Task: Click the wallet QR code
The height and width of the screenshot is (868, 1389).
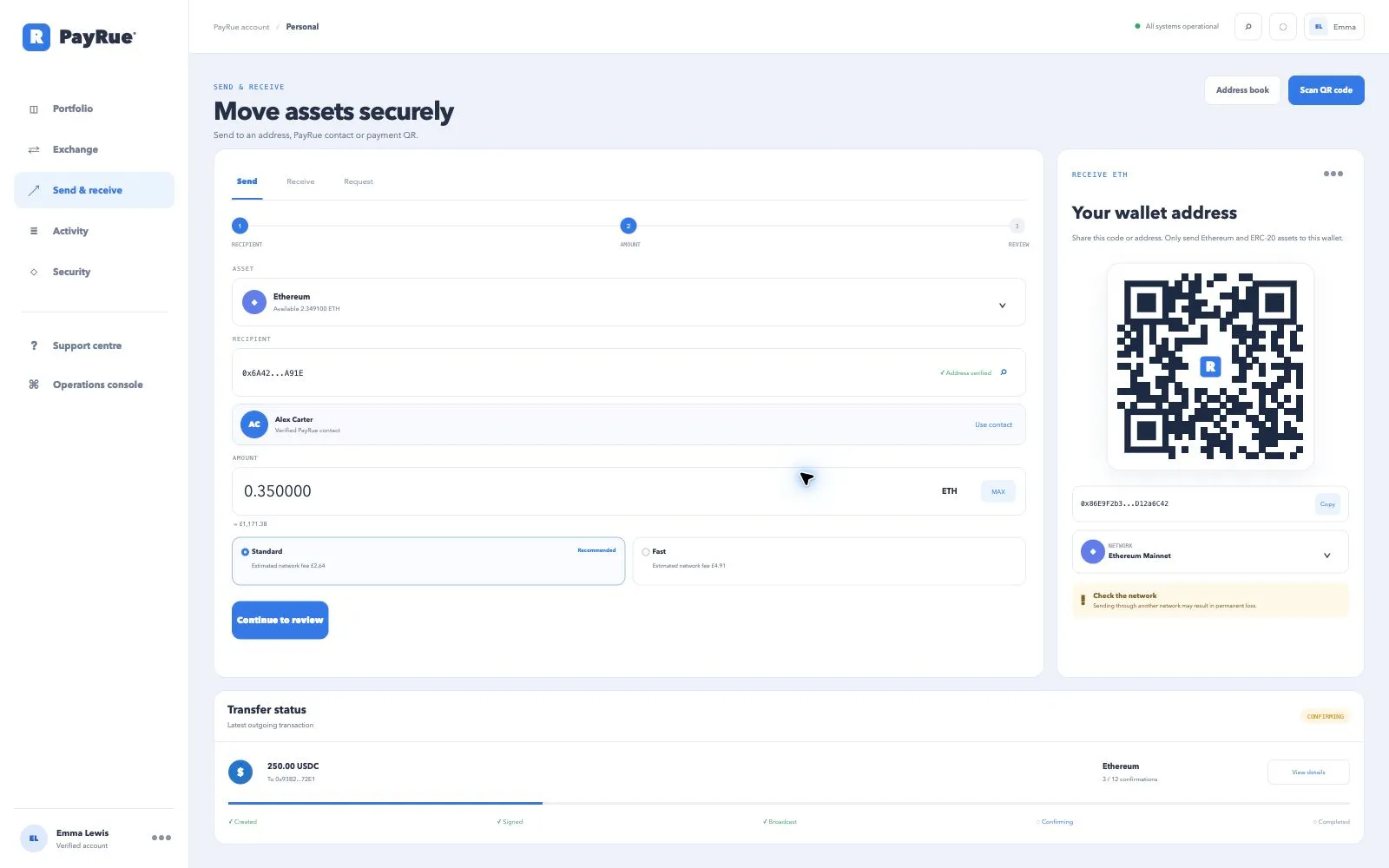Action: pyautogui.click(x=1210, y=366)
